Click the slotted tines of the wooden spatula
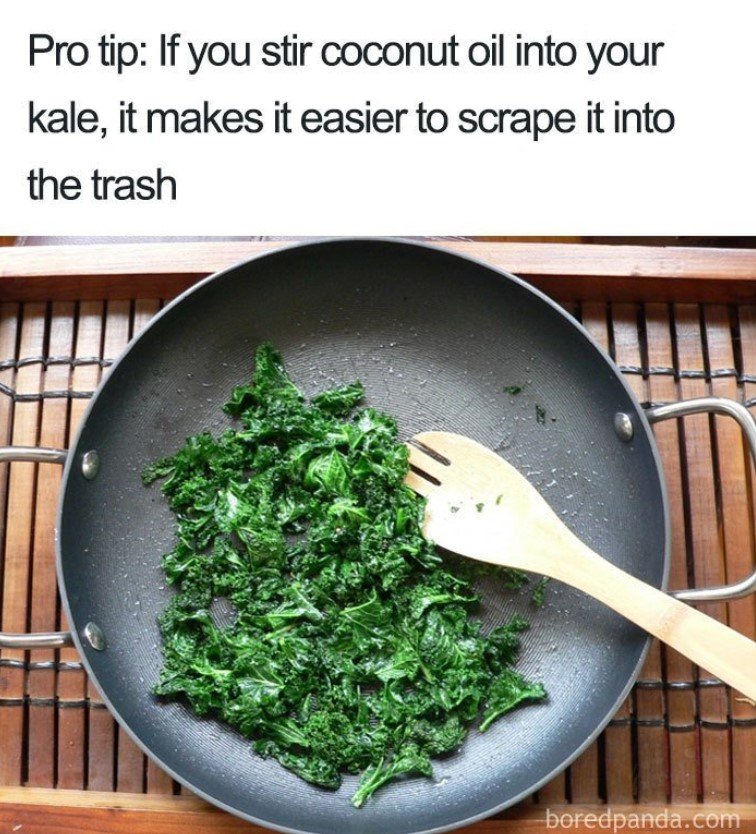The width and height of the screenshot is (756, 834). (x=428, y=462)
